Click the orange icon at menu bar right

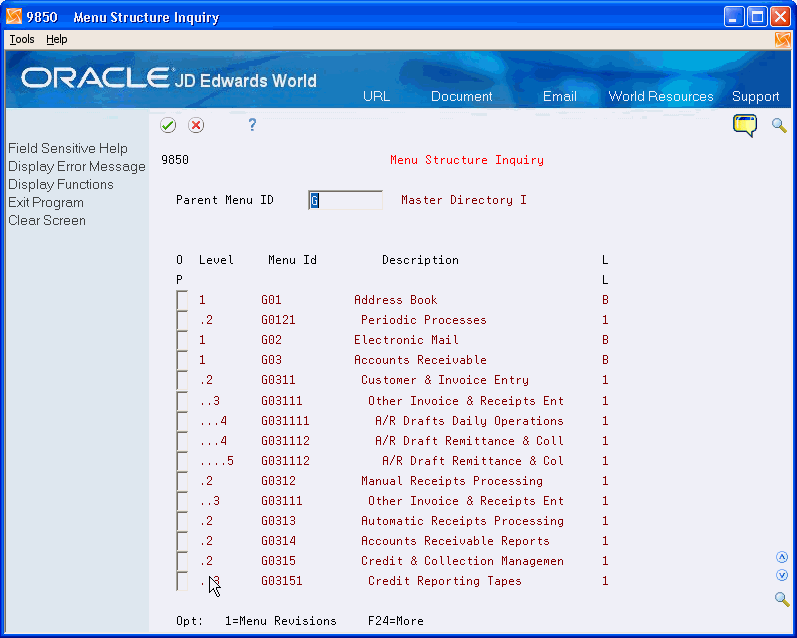(782, 40)
